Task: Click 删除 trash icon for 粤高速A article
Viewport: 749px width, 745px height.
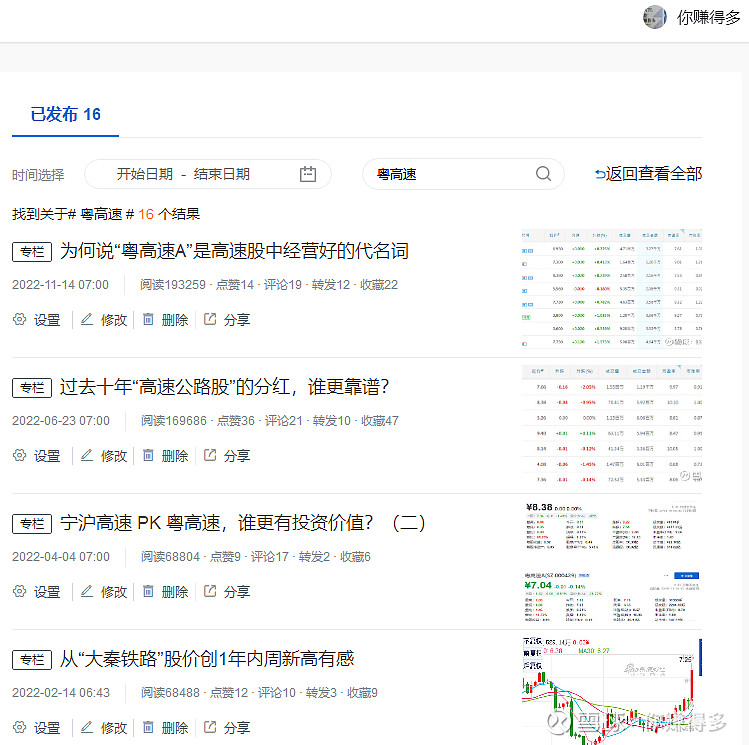Action: pyautogui.click(x=149, y=319)
